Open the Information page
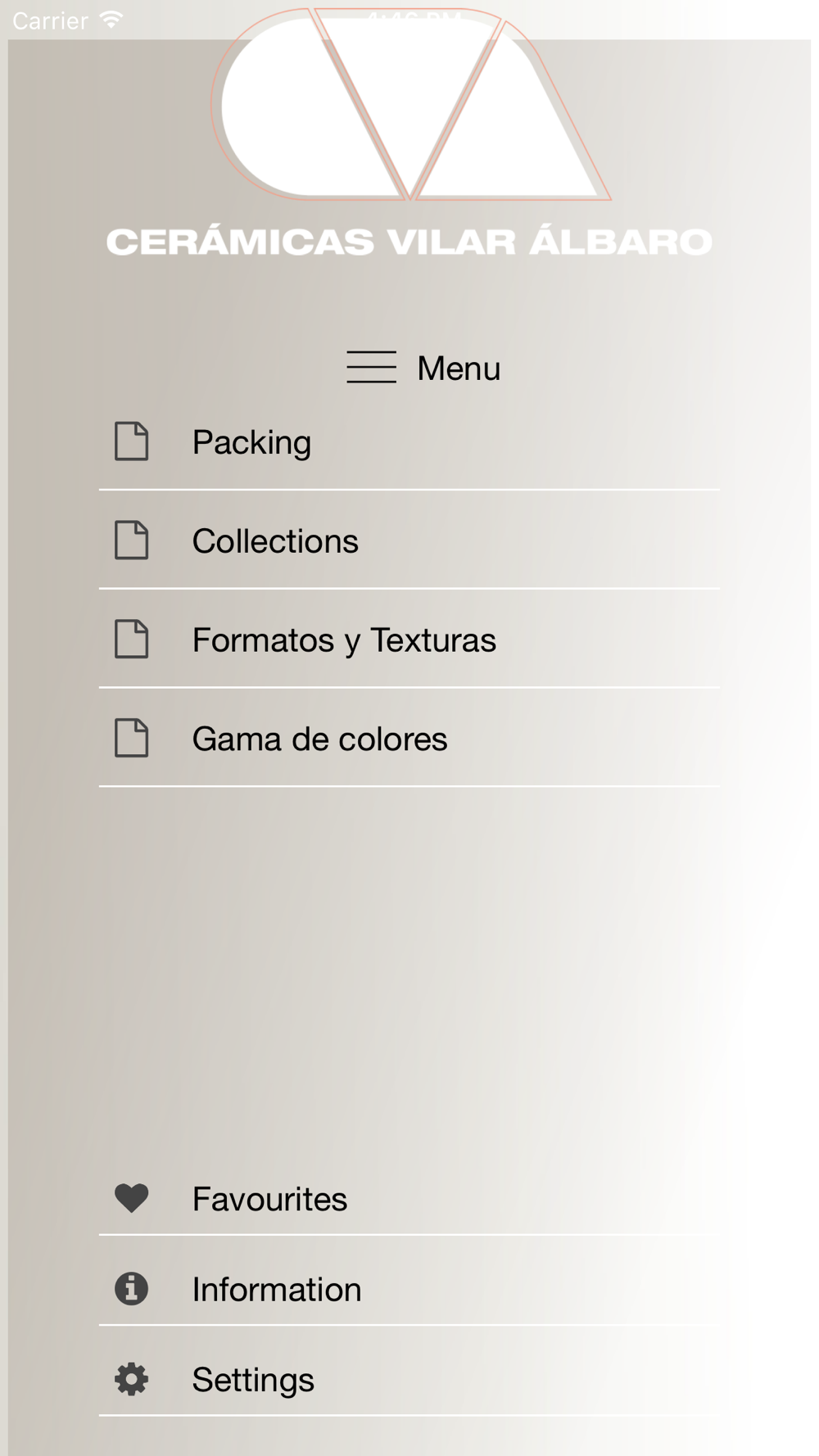This screenshot has height=1456, width=819. 409,1289
